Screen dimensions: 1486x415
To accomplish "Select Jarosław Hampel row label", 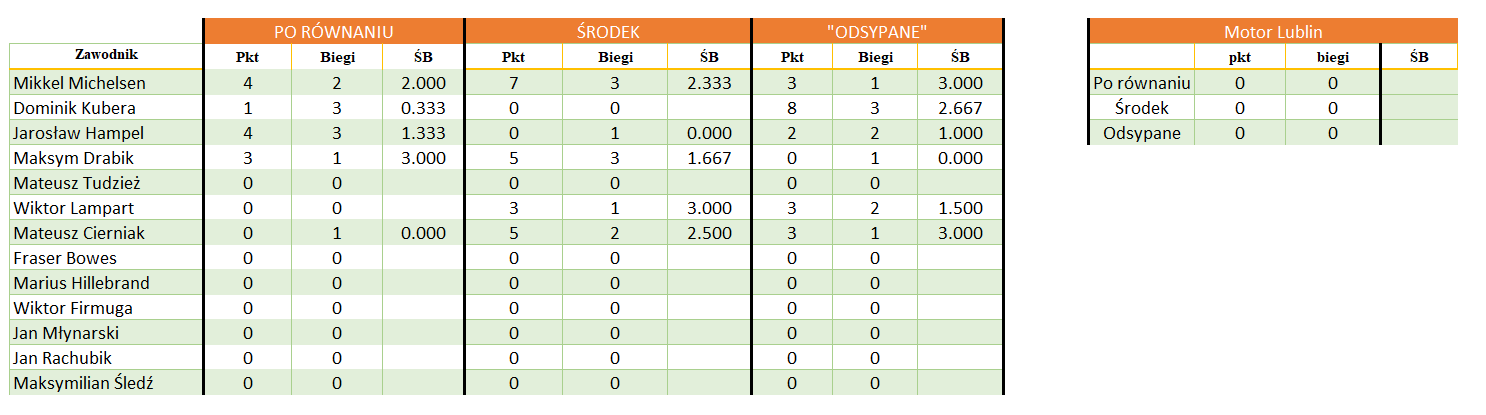I will coord(106,133).
